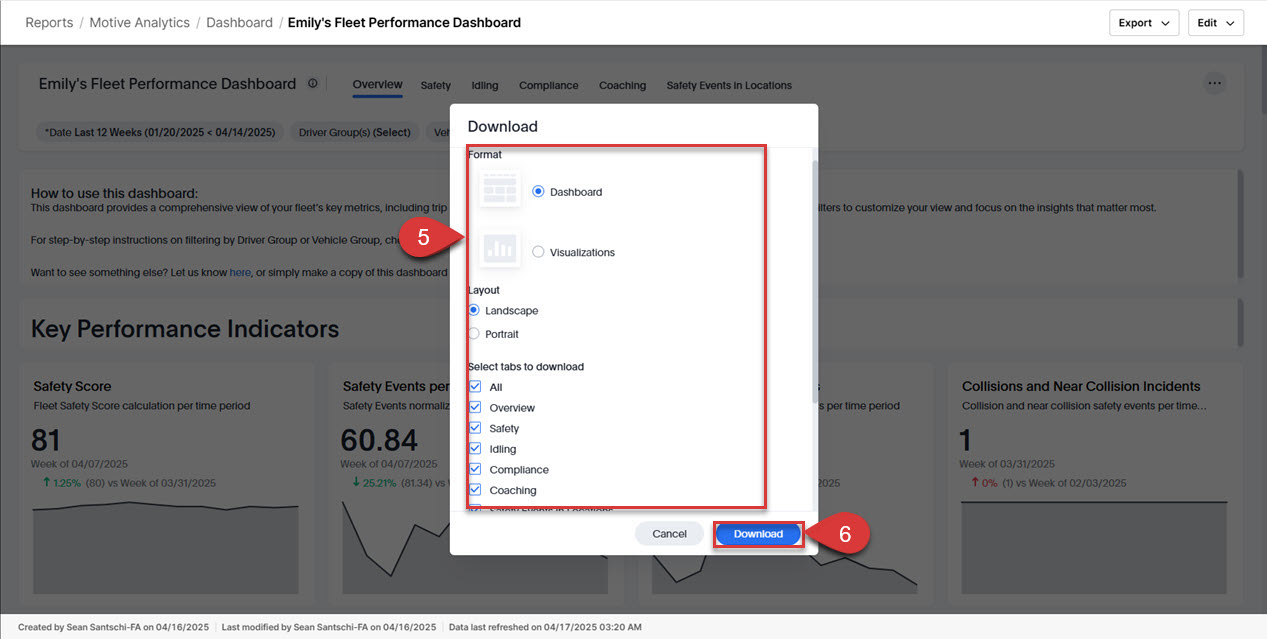Click the Safety Score trend chart

tap(165, 550)
